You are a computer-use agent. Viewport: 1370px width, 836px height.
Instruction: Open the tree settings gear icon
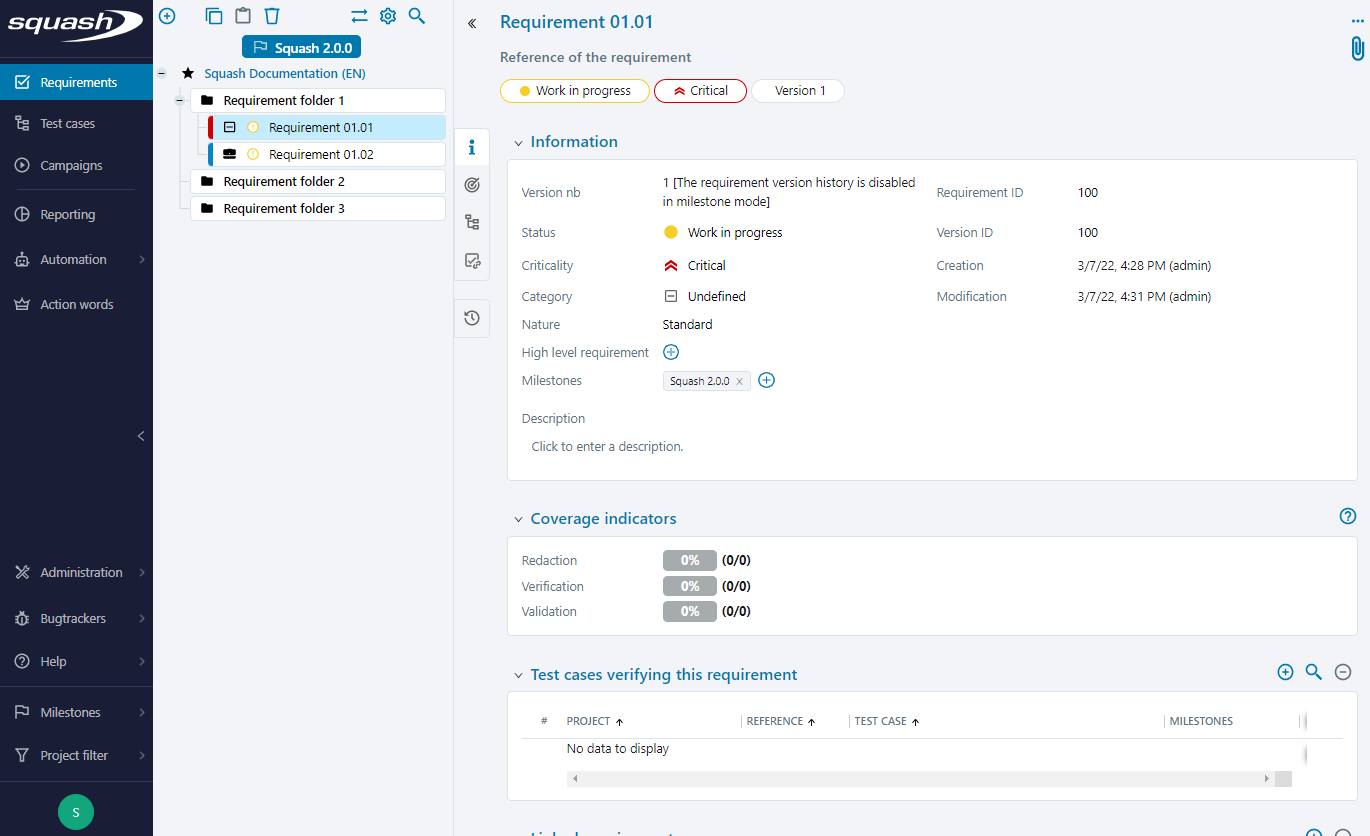(388, 16)
